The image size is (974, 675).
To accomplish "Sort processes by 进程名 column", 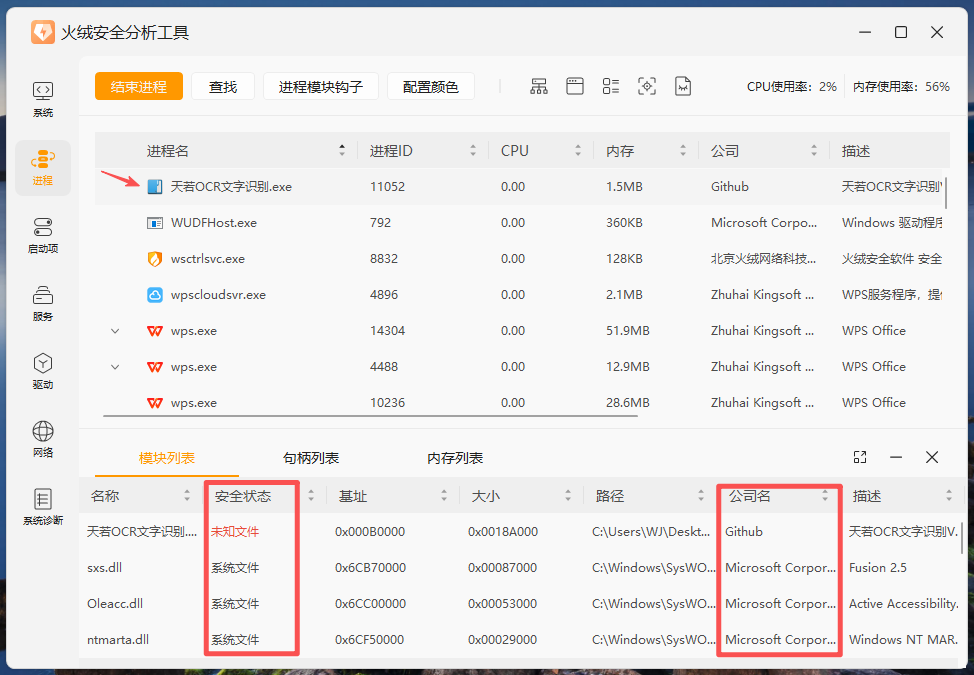I will (x=342, y=150).
